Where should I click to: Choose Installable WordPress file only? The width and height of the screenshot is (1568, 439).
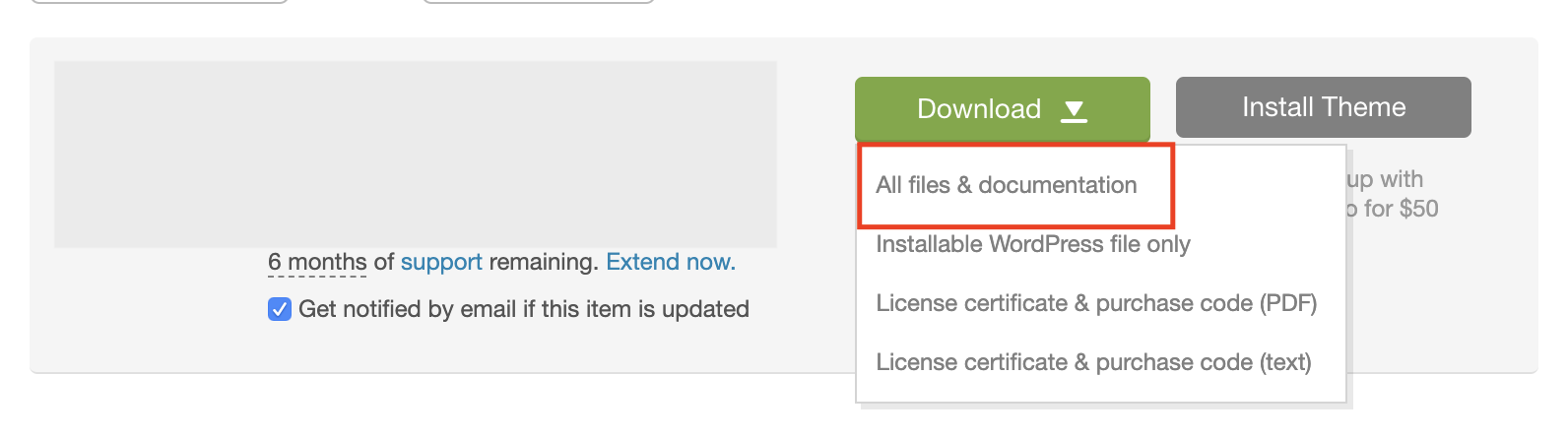[1032, 244]
